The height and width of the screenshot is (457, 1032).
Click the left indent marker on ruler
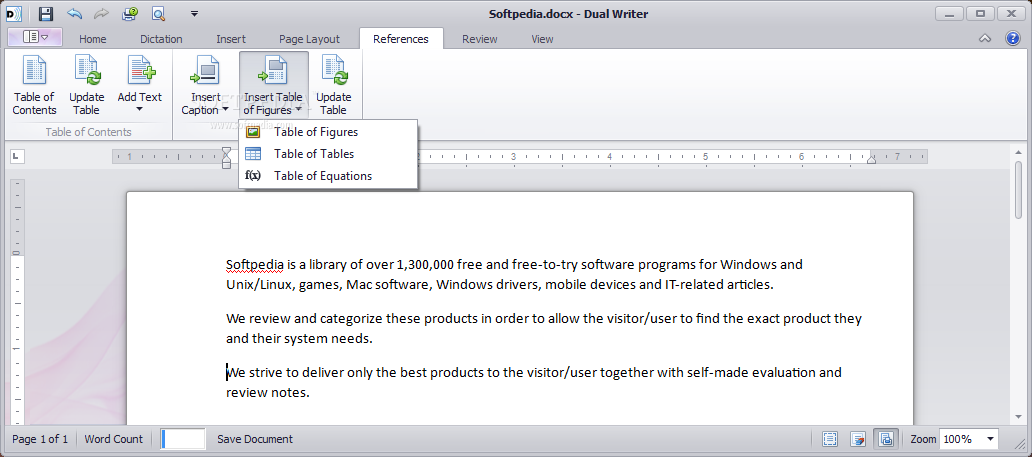click(226, 158)
